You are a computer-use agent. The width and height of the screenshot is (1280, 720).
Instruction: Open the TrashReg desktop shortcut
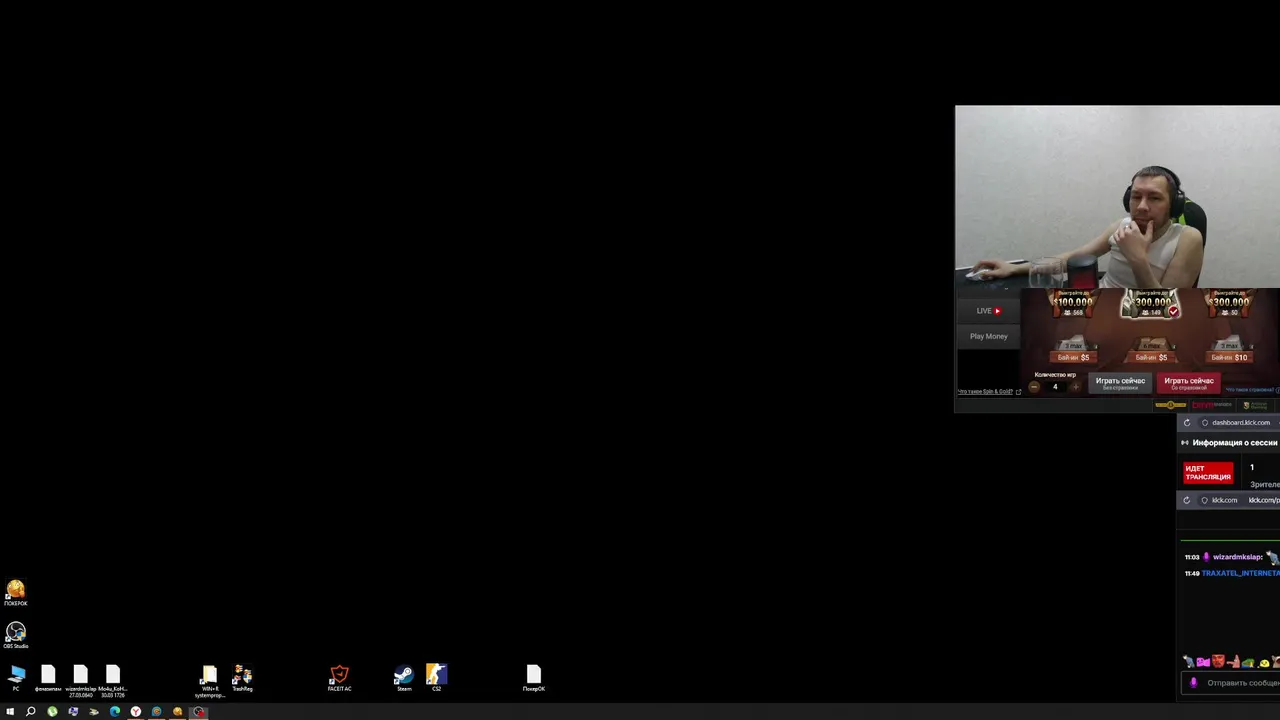pyautogui.click(x=242, y=678)
